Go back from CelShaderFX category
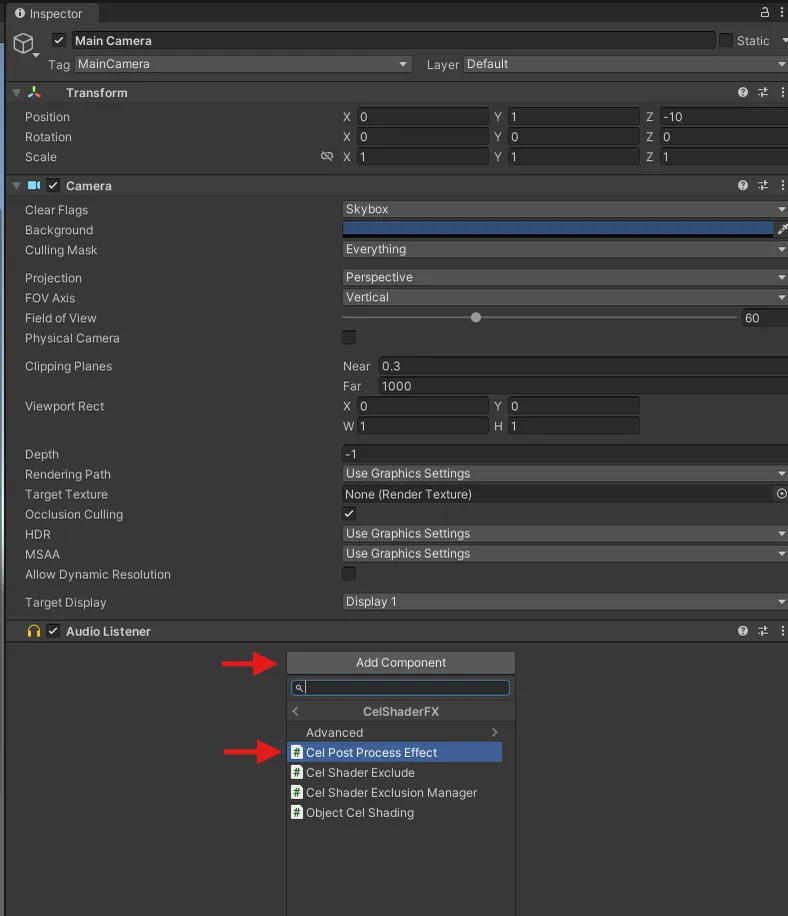788x916 pixels. point(296,711)
